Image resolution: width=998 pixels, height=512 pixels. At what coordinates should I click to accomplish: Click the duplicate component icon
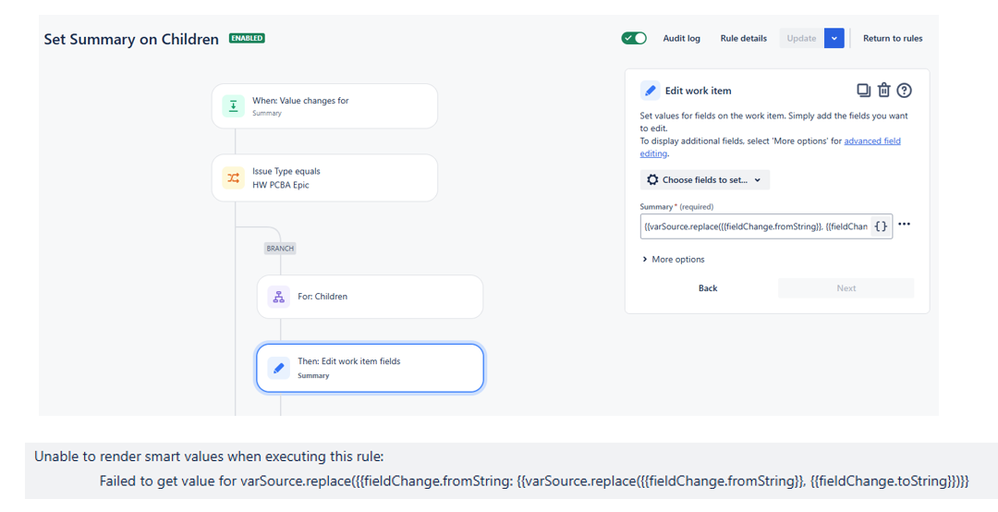click(864, 90)
